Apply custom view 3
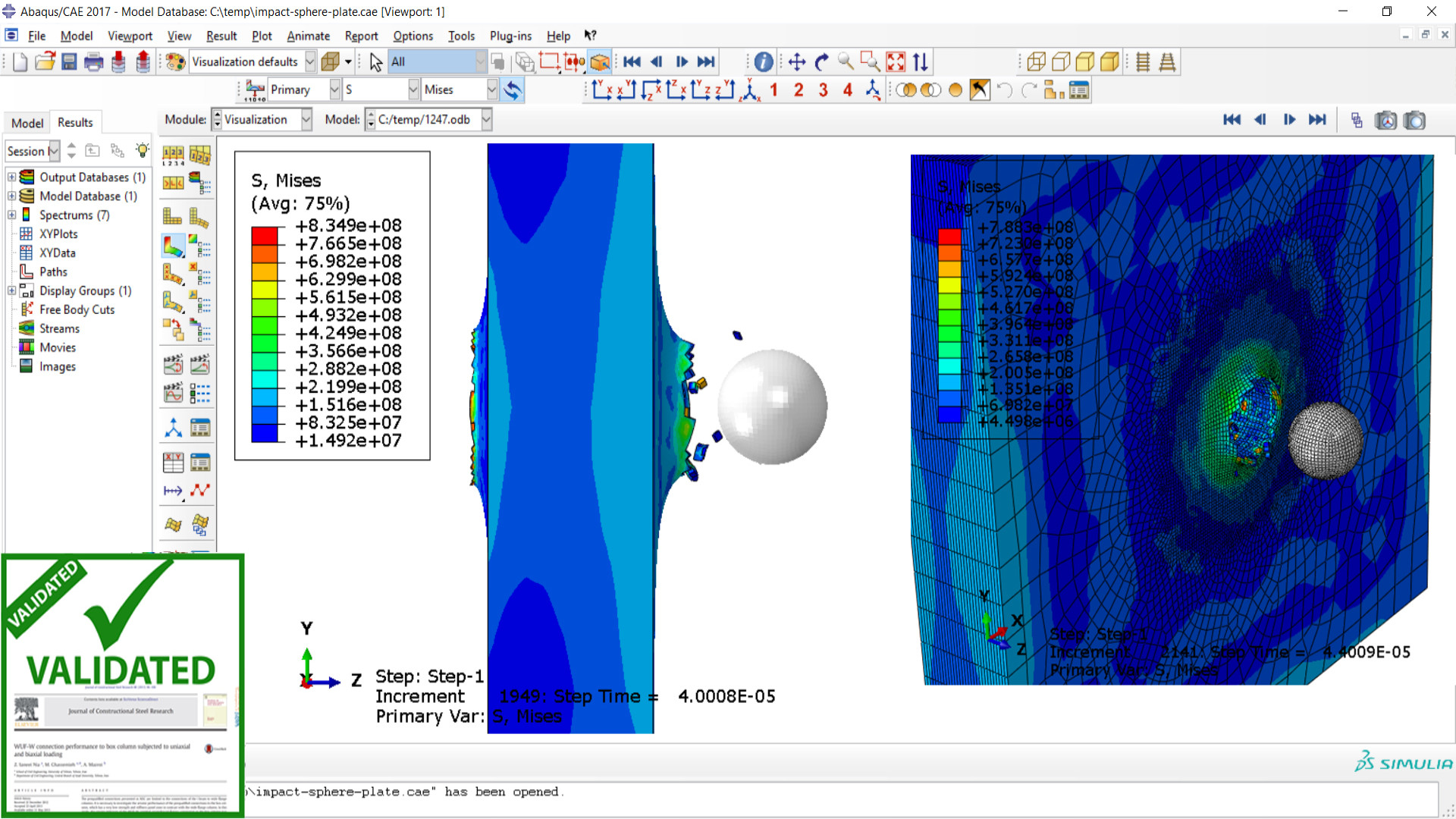The image size is (1456, 819). tap(823, 90)
